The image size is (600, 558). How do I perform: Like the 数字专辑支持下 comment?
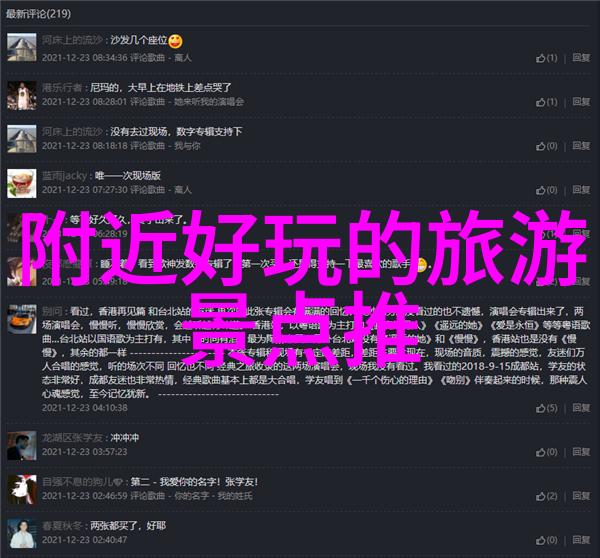pos(546,146)
